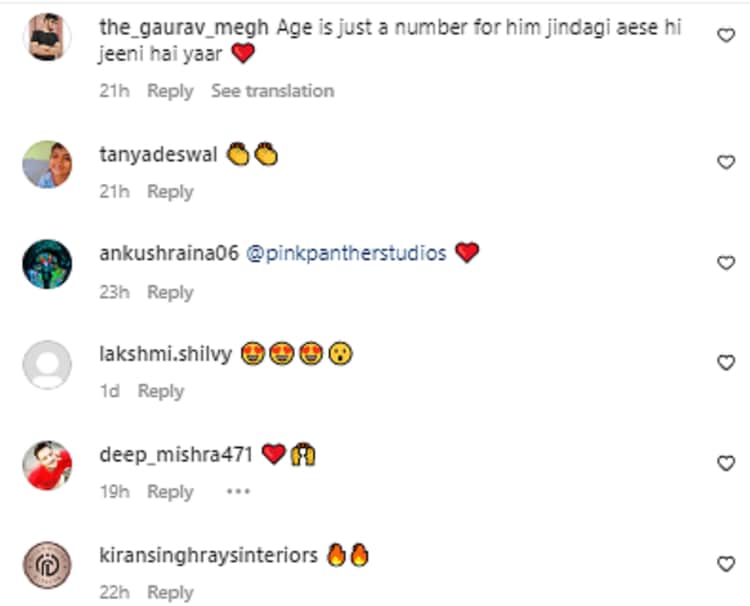Image resolution: width=750 pixels, height=606 pixels.
Task: Click the ankushraina06 username
Action: tap(169, 254)
